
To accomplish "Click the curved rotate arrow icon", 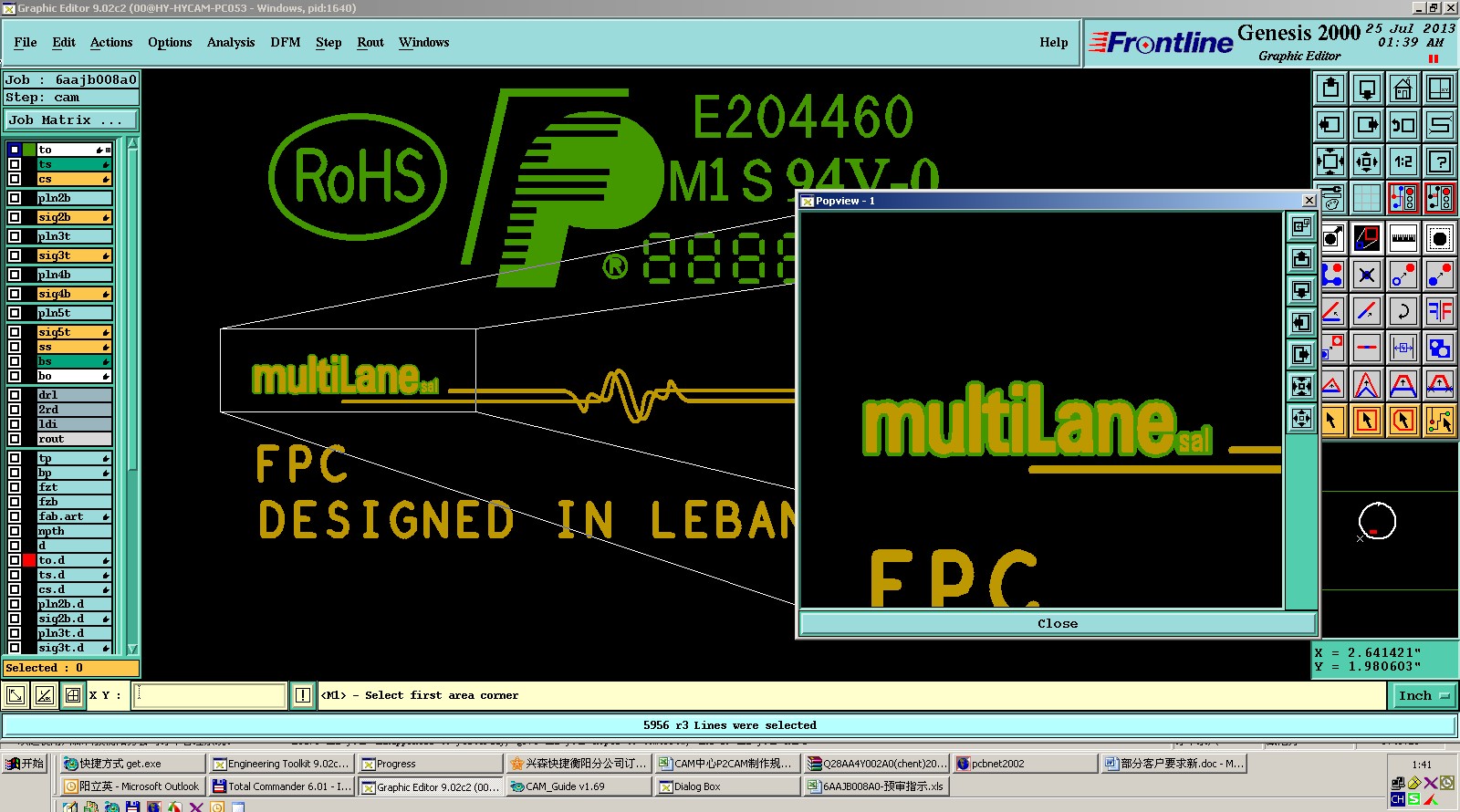I will point(1403,311).
